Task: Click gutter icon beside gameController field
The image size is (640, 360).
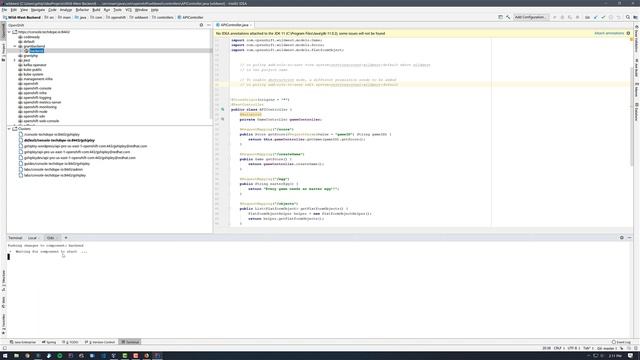Action: 222,119
